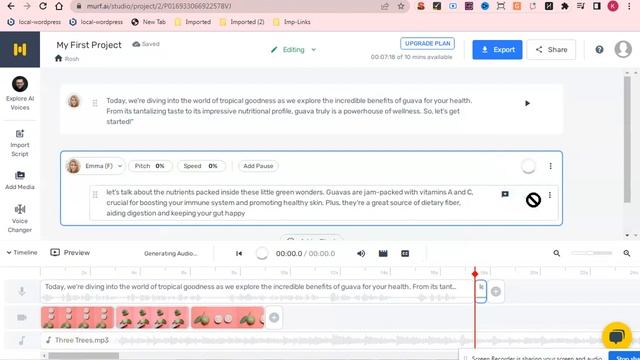Click the clapperboard video icon
640x360 pixels.
pos(383,253)
